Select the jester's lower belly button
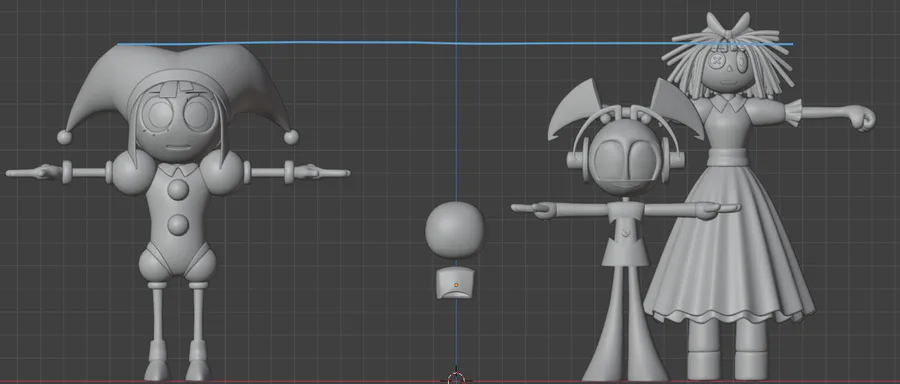The height and width of the screenshot is (384, 900). pos(179,224)
